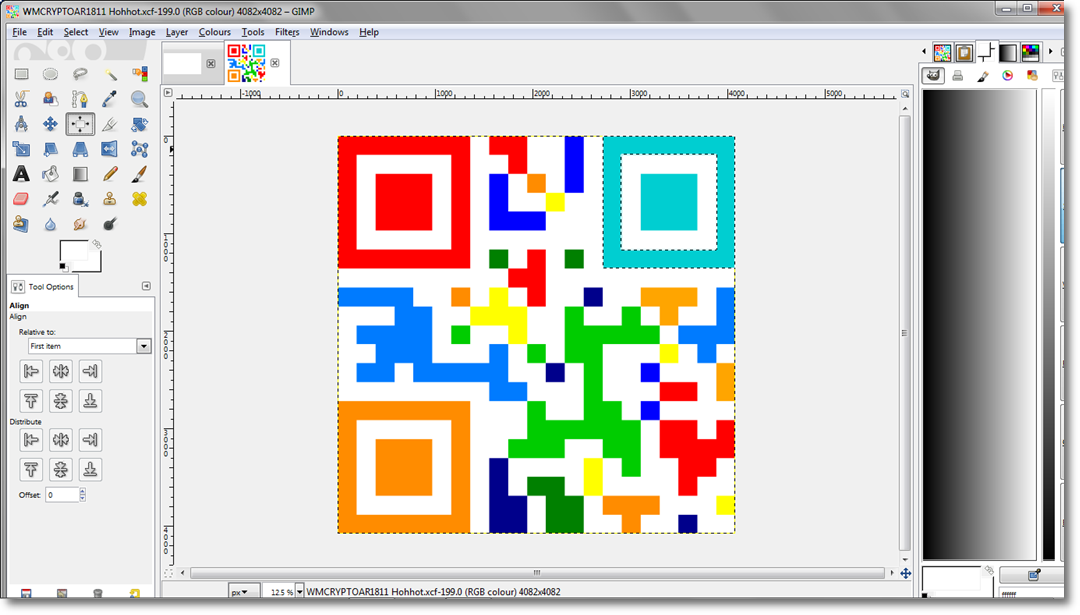Select the Ink tool

click(x=80, y=199)
